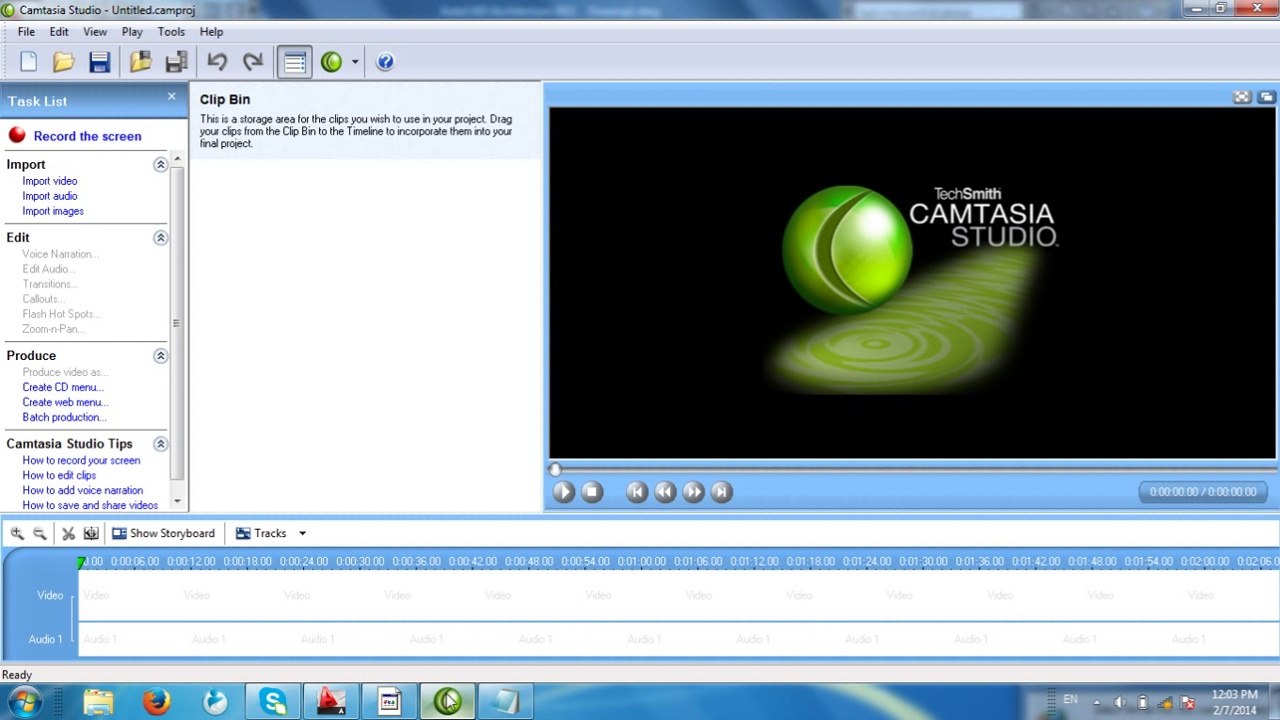
Task: Toggle Show Storyboard view
Action: click(x=163, y=533)
